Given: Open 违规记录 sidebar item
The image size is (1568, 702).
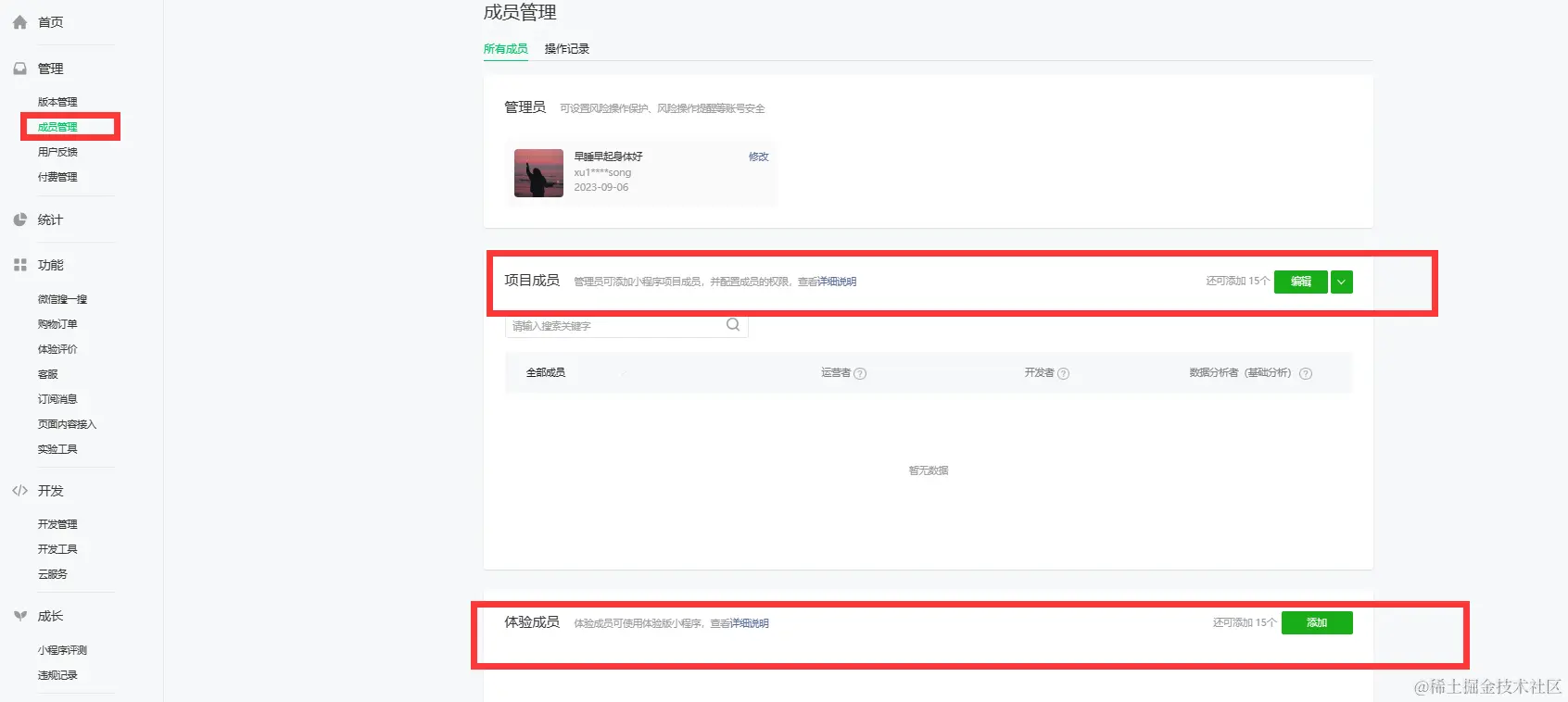Looking at the screenshot, I should click(x=57, y=675).
